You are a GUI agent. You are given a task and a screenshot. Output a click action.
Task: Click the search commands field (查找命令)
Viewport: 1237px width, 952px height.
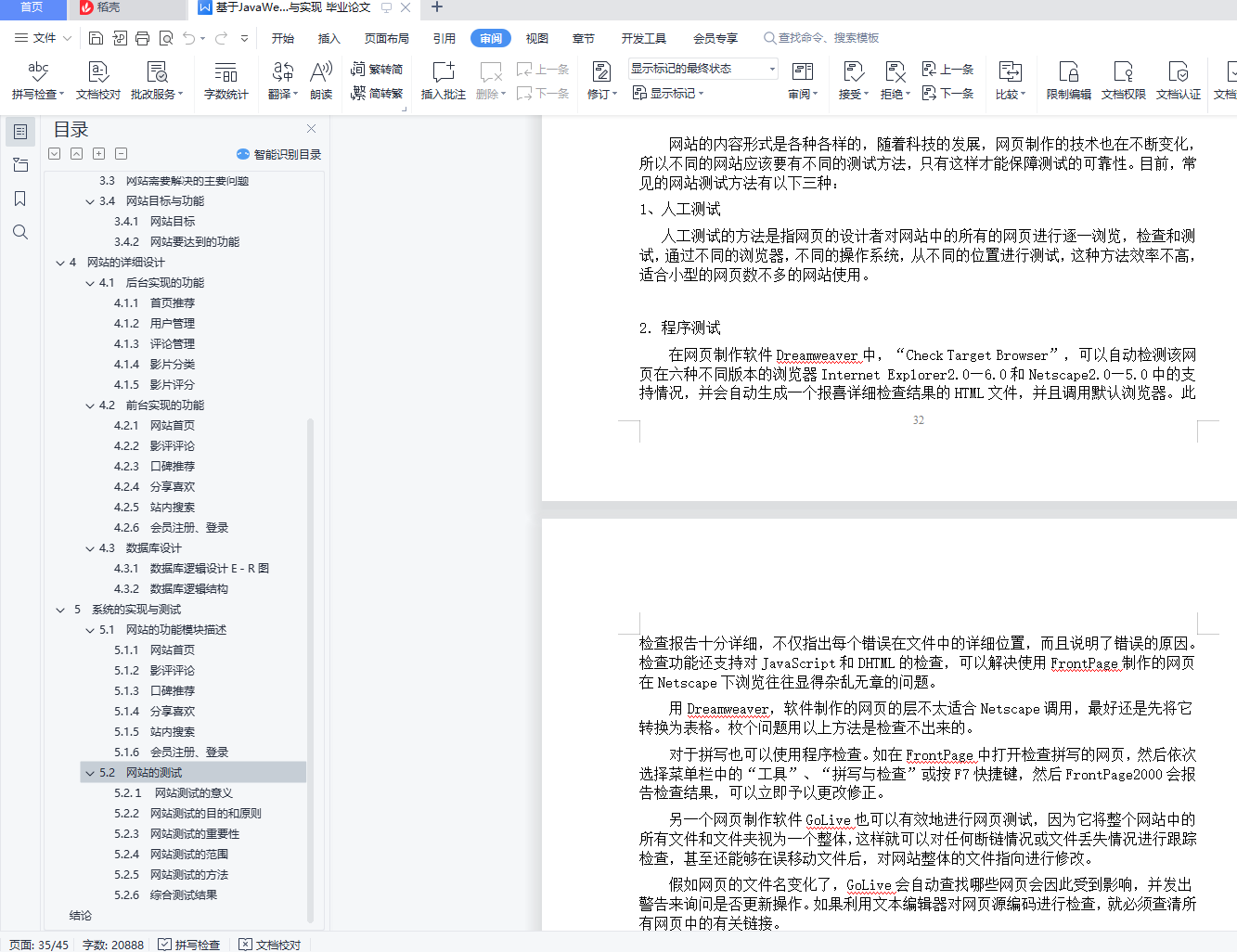(x=821, y=38)
